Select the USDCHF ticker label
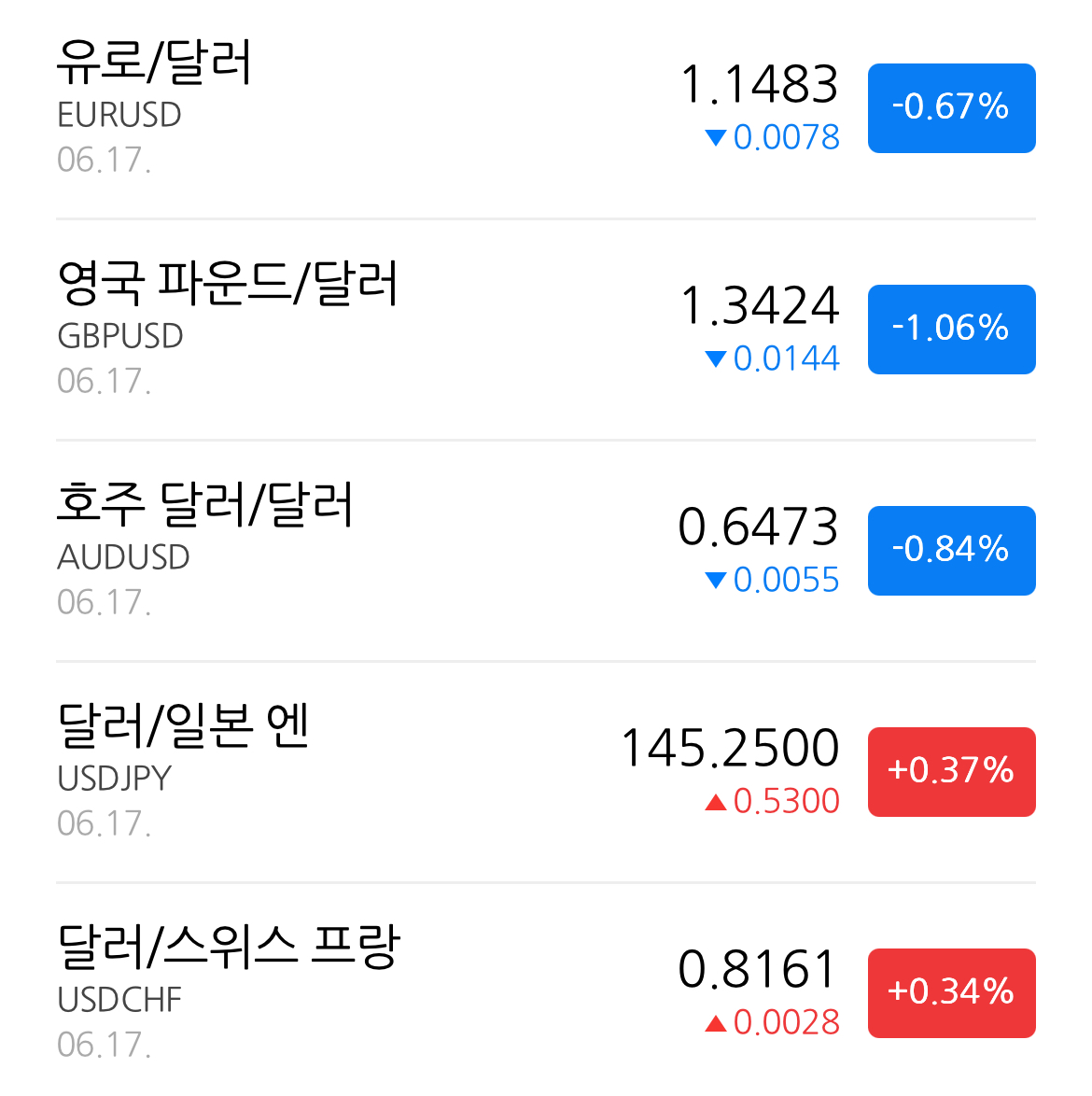Image resolution: width=1092 pixels, height=1096 pixels. point(119,1000)
